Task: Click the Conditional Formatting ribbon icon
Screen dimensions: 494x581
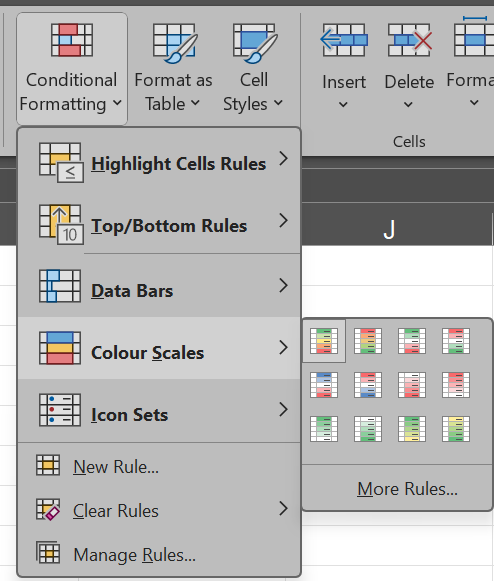Action: tap(72, 40)
